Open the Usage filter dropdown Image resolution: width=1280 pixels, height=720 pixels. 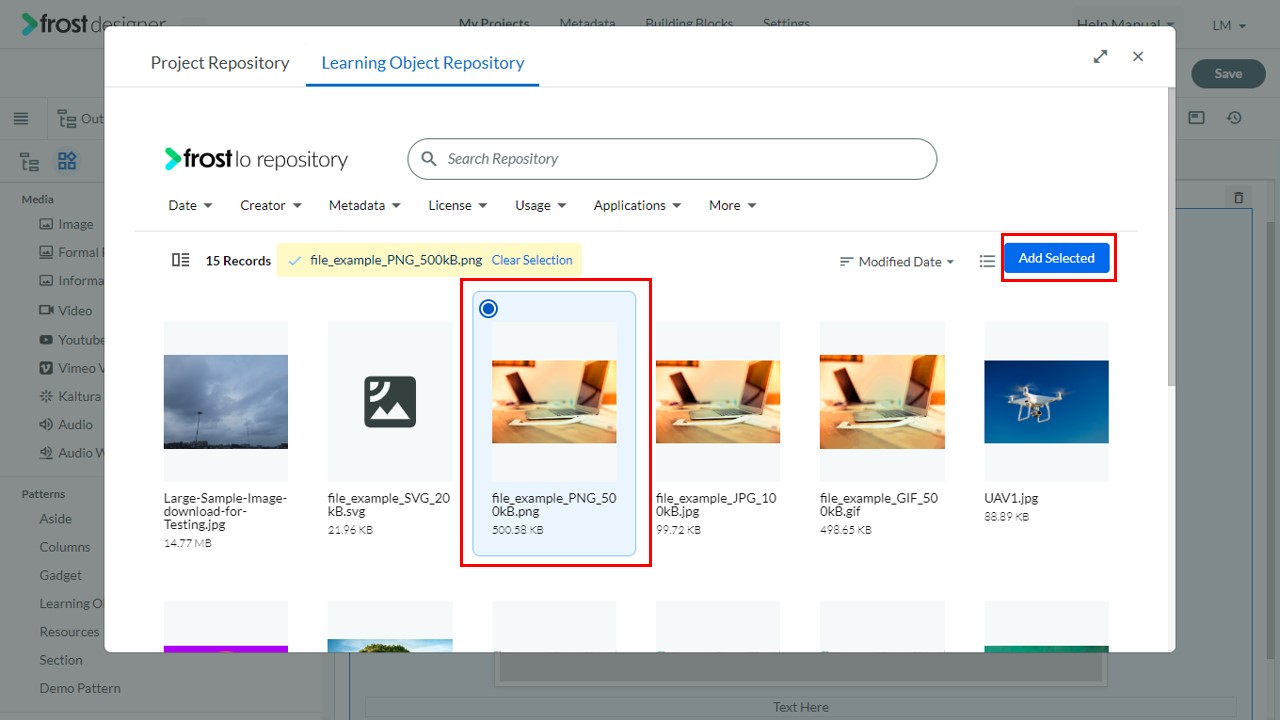point(541,205)
